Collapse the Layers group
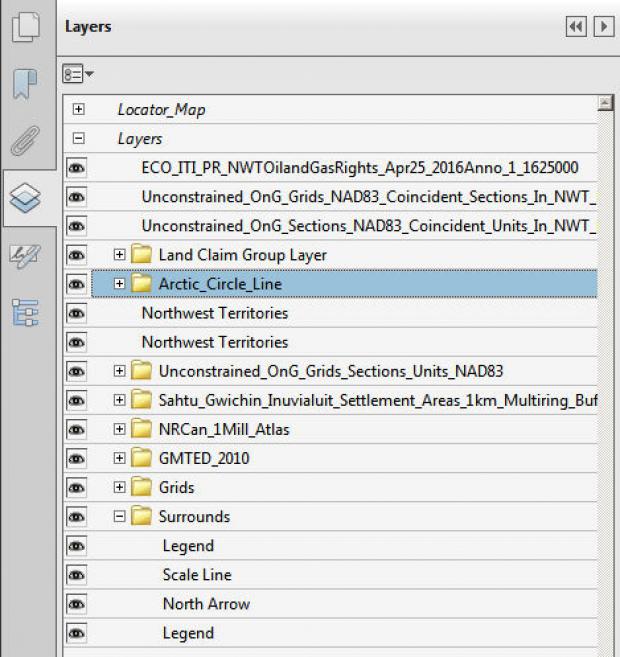The image size is (620, 657). point(78,138)
